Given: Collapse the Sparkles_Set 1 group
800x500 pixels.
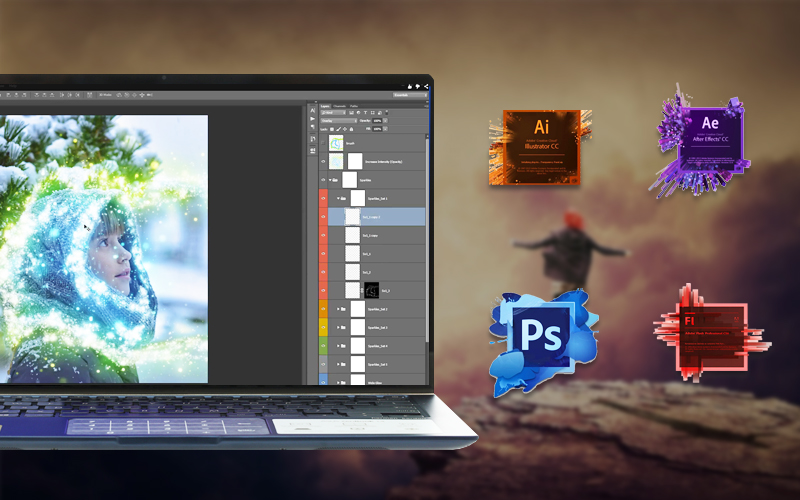Looking at the screenshot, I should point(338,198).
